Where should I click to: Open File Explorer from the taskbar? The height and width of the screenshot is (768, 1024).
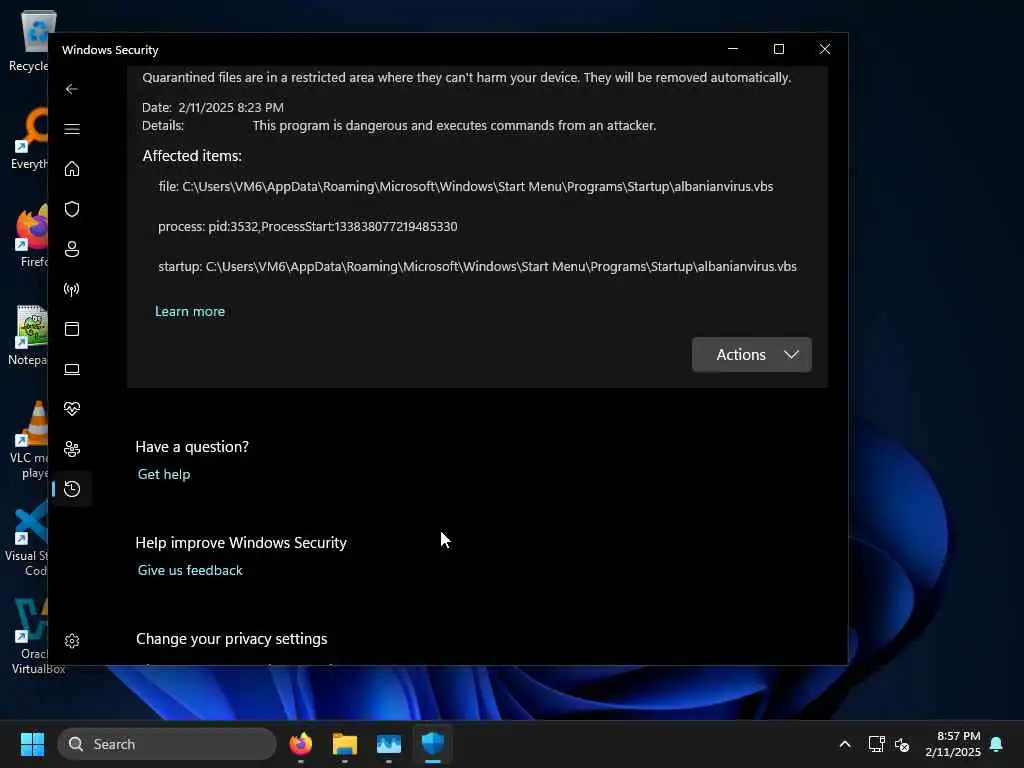pyautogui.click(x=345, y=744)
